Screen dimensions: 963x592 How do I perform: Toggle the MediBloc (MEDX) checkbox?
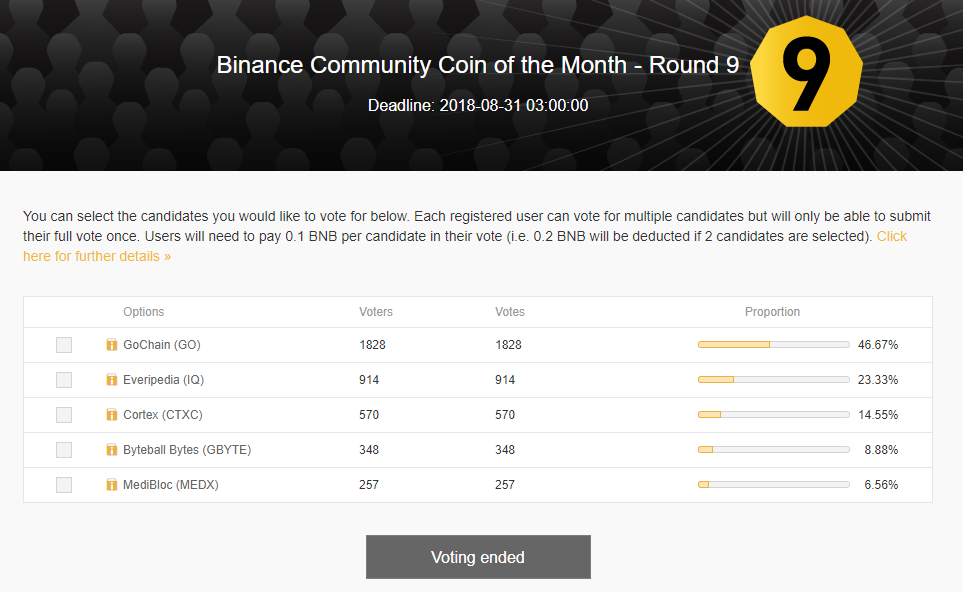tap(64, 485)
